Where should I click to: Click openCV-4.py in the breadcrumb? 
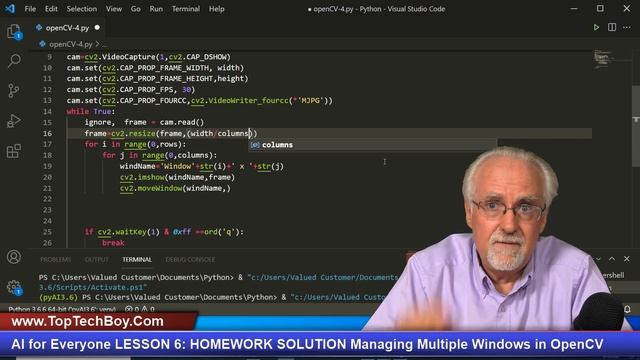coord(70,44)
